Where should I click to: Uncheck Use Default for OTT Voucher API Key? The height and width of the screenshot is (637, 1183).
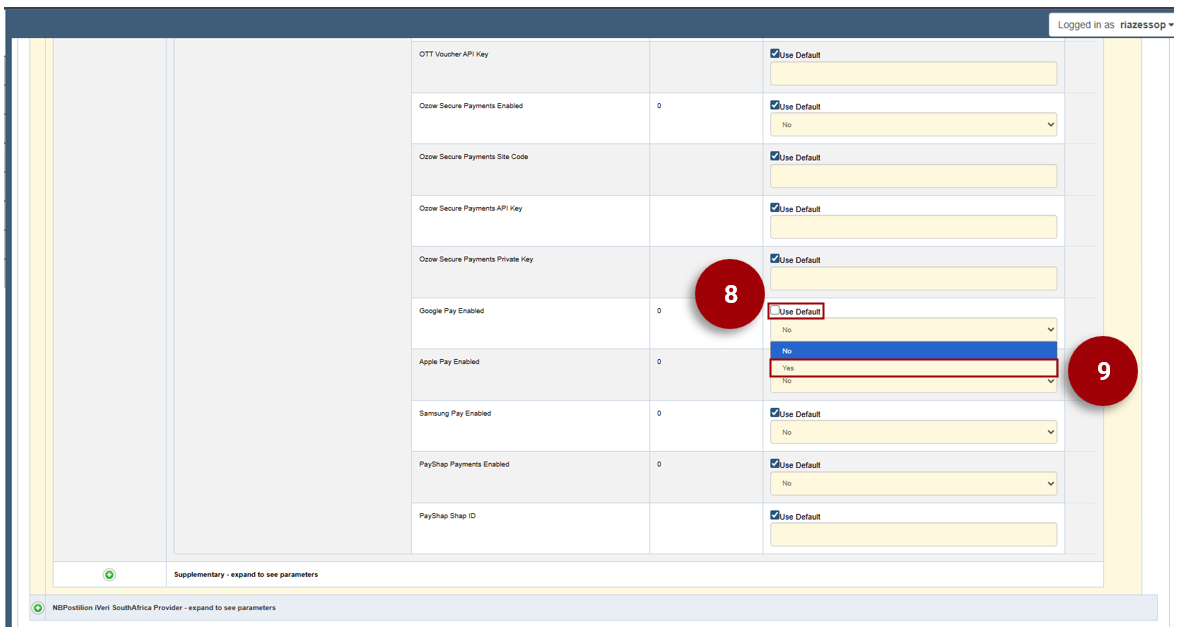(x=775, y=54)
